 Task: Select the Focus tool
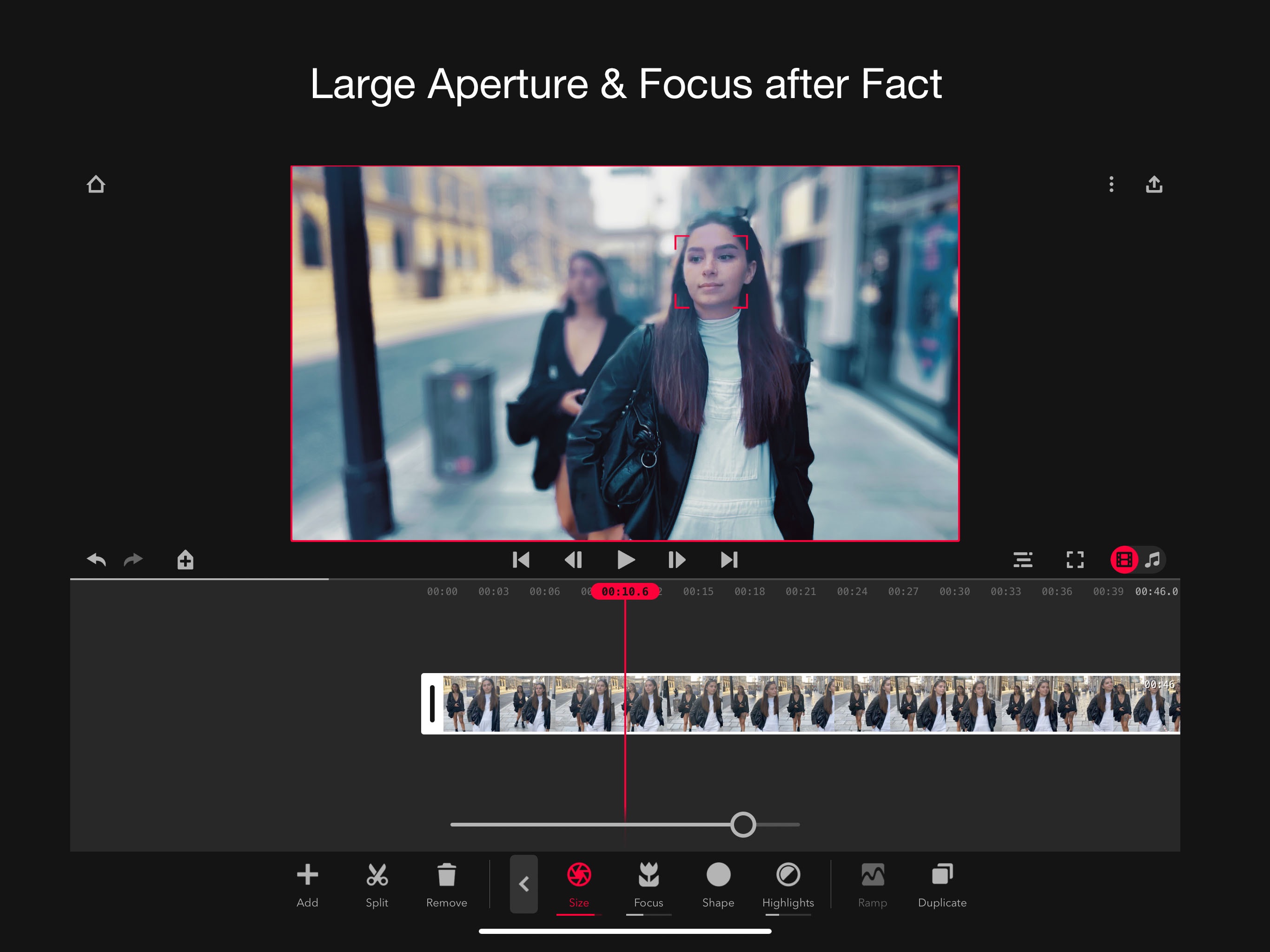649,885
